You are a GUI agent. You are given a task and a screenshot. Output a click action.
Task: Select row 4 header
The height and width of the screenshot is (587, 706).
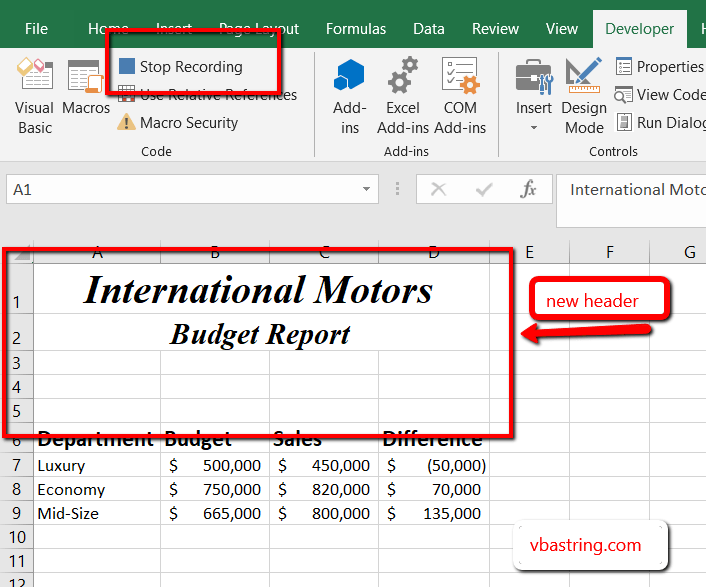[17, 387]
